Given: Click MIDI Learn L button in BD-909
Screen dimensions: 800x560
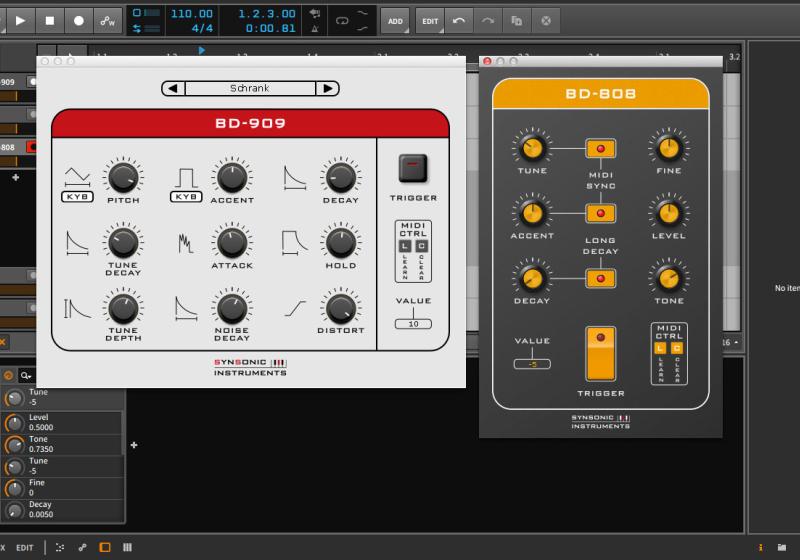Looking at the screenshot, I should [x=405, y=246].
